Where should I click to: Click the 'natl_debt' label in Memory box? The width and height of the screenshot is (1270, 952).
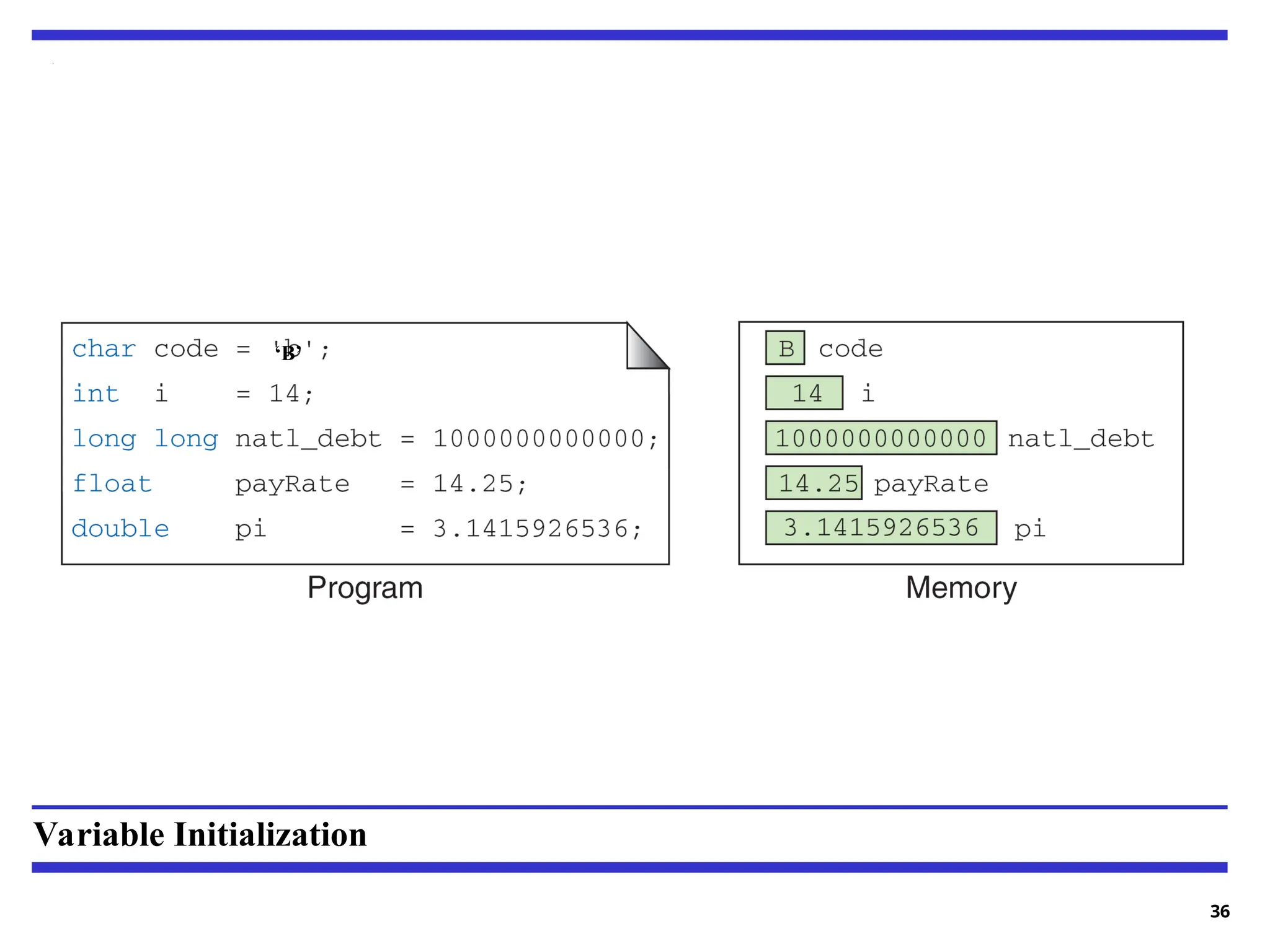pyautogui.click(x=1081, y=439)
